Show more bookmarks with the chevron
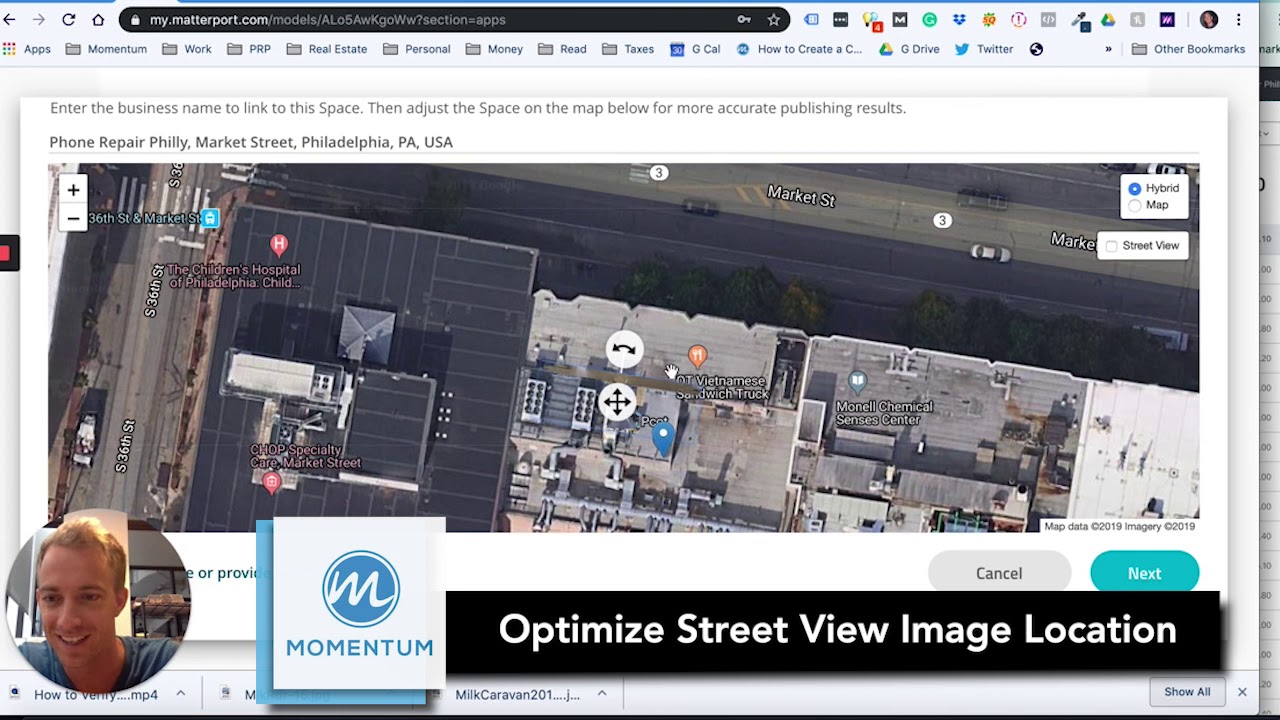Viewport: 1280px width, 720px height. (1108, 49)
